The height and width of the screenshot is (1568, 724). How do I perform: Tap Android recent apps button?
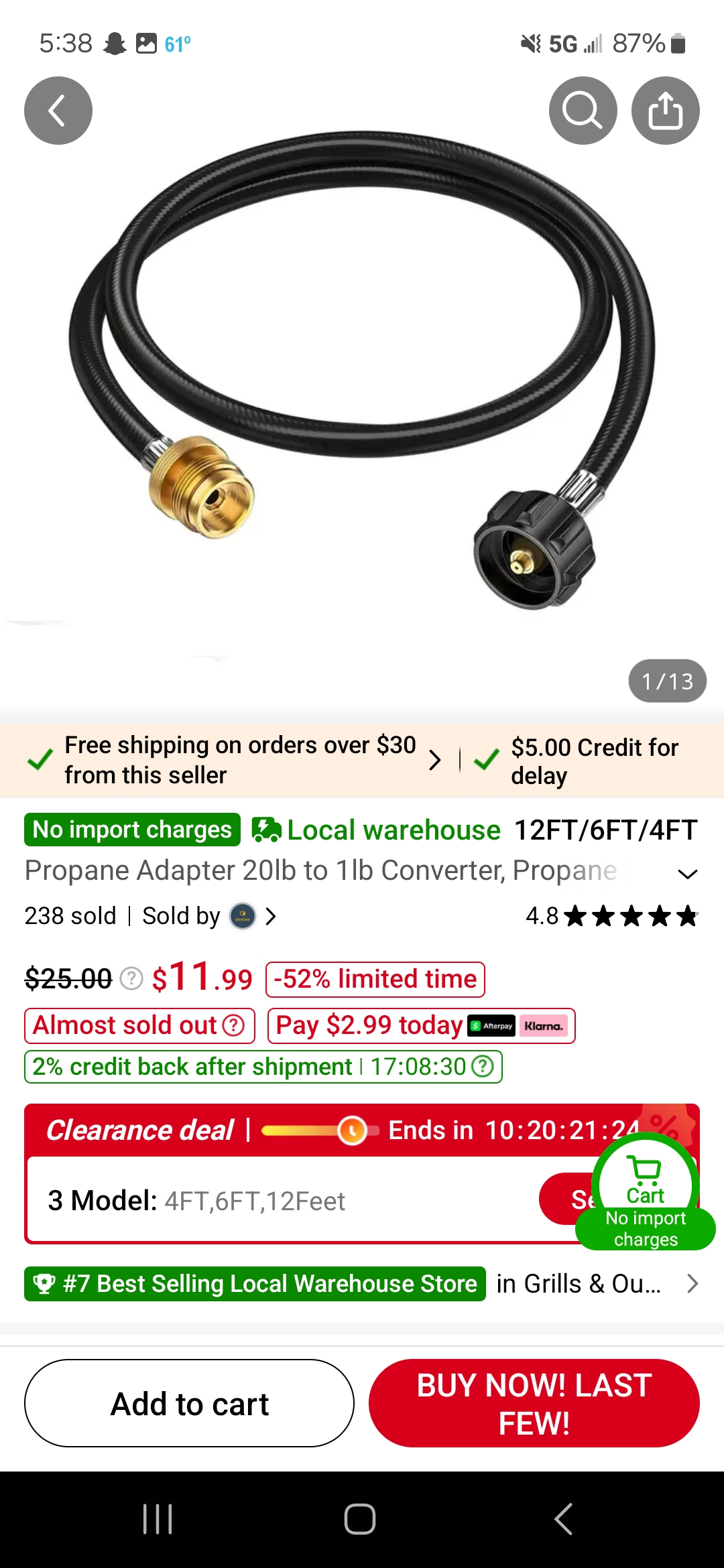click(158, 1519)
